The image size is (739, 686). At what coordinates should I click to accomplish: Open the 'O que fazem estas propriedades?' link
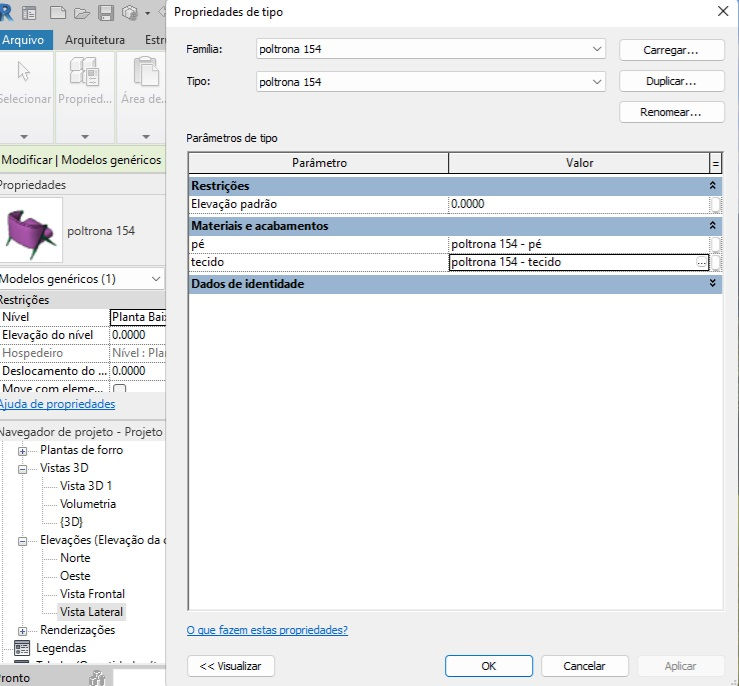pos(267,630)
